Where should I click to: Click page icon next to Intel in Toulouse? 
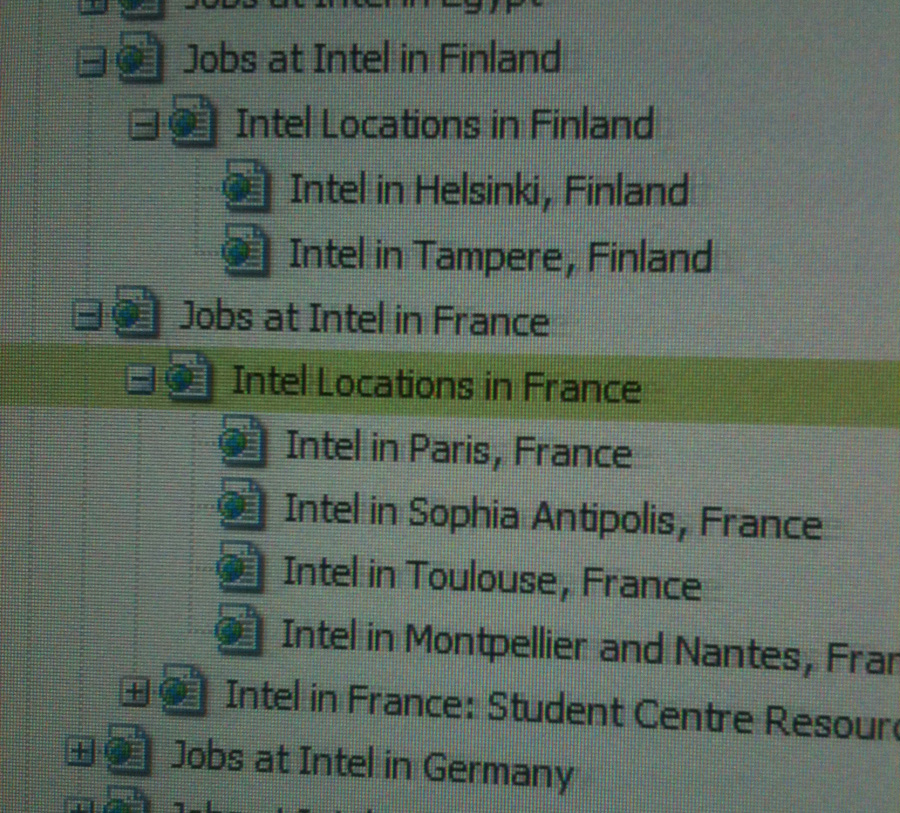pos(240,568)
